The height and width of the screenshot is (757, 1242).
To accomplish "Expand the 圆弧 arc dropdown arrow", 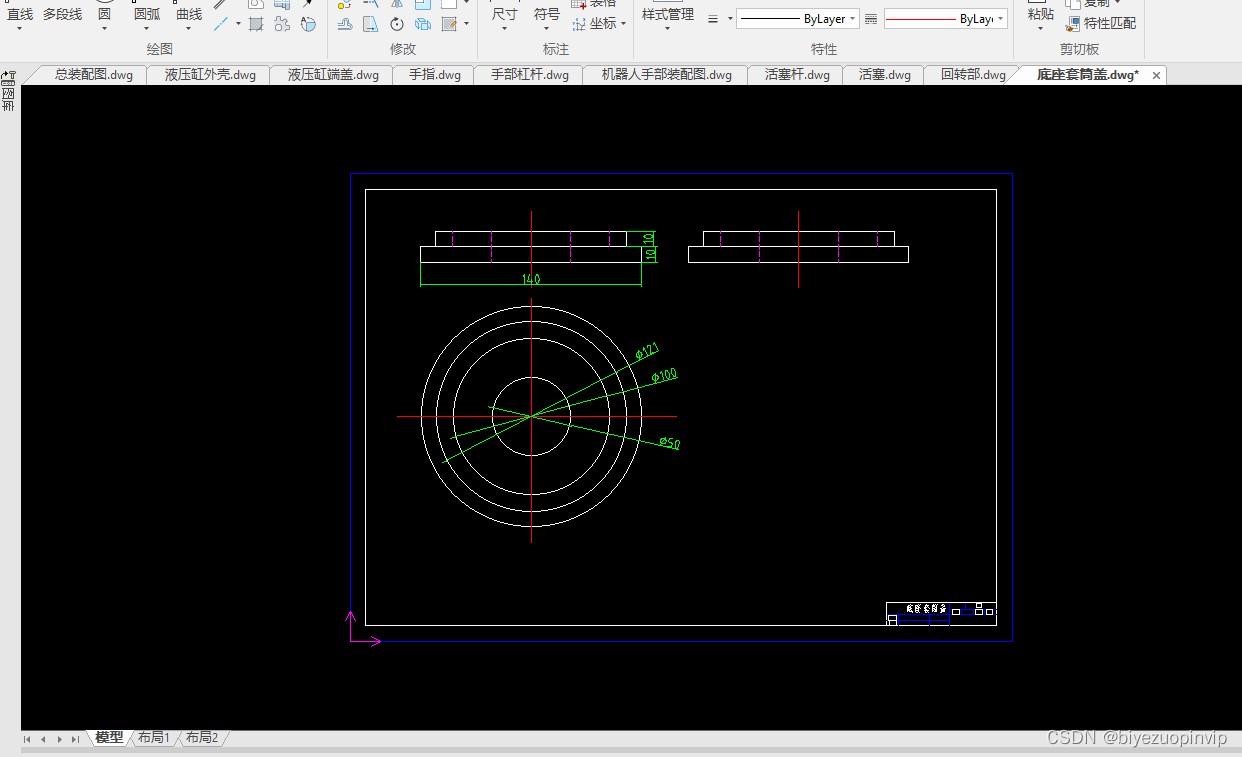I will click(146, 28).
